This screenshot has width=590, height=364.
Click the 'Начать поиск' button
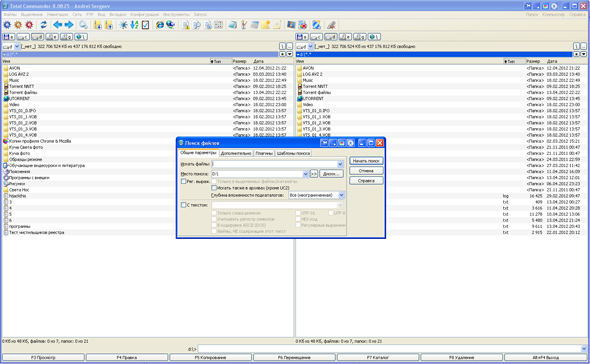[366, 161]
